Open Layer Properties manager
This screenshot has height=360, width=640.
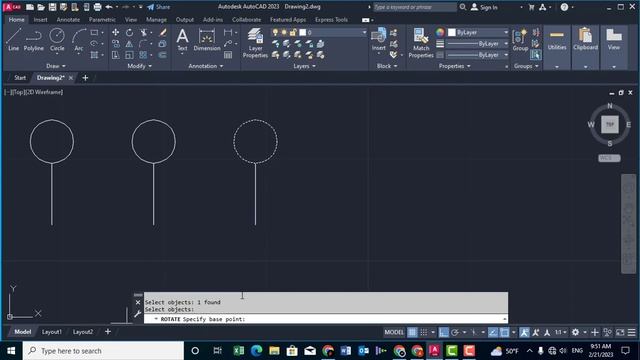[x=255, y=43]
